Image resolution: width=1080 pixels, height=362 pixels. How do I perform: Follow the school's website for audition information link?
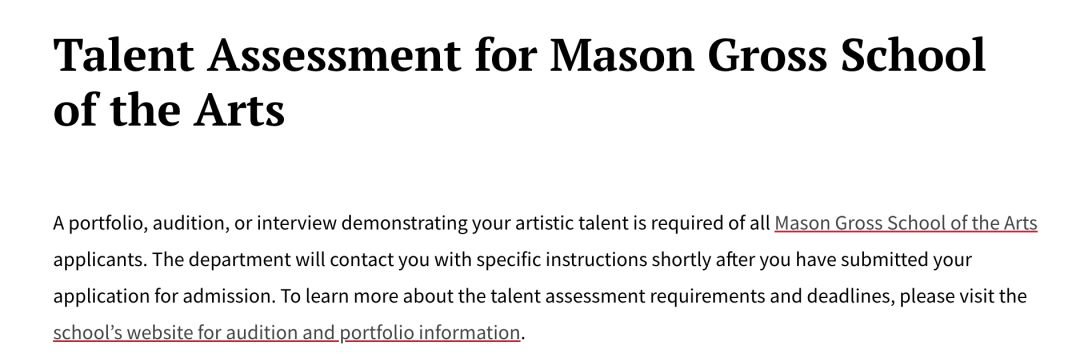pos(287,333)
